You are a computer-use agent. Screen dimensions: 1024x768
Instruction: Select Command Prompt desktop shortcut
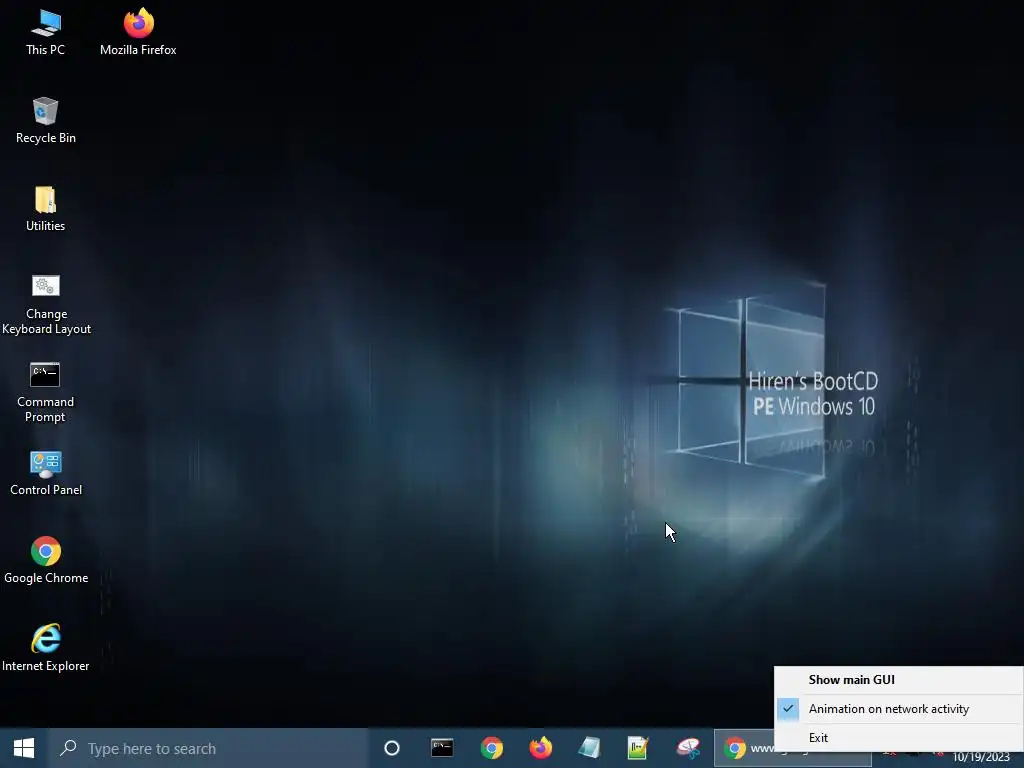click(46, 392)
